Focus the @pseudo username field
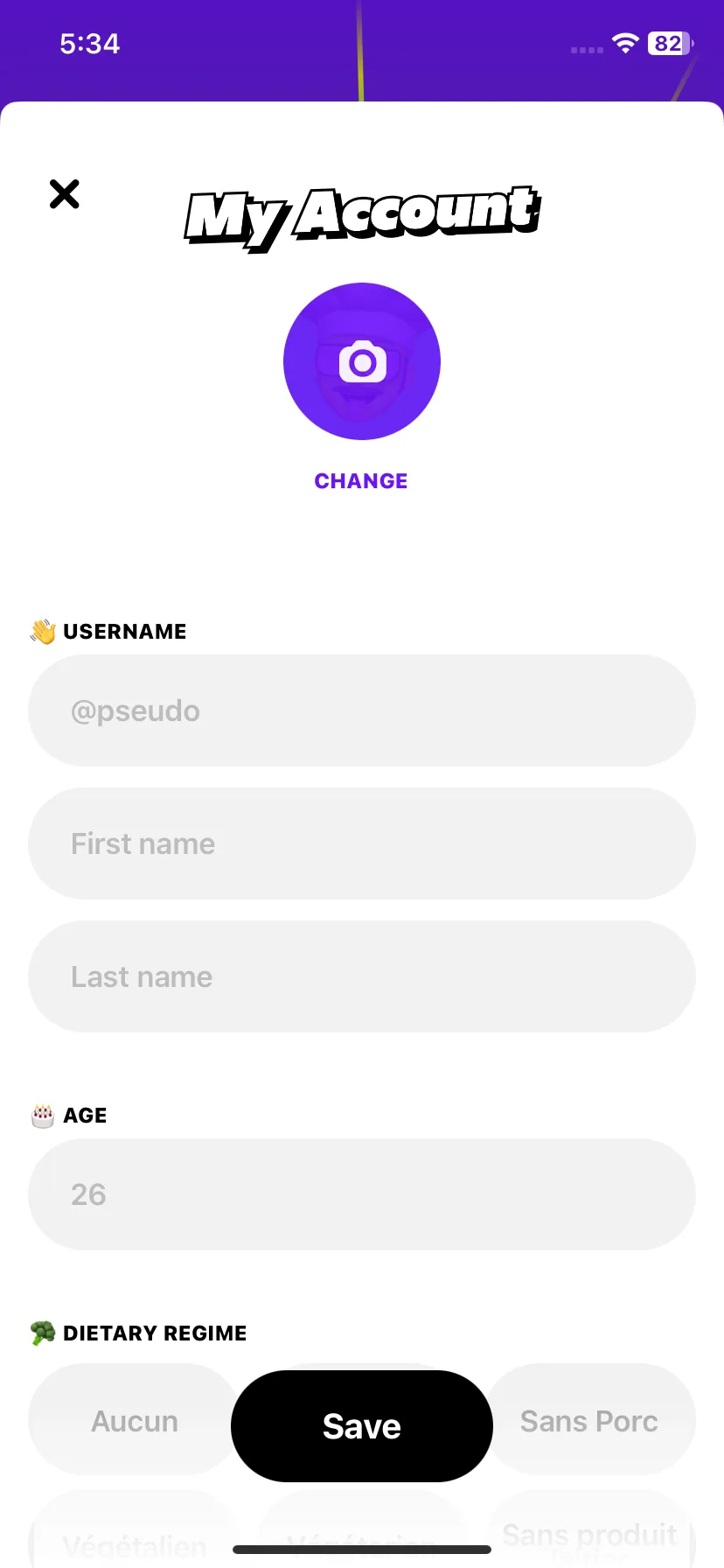Image resolution: width=724 pixels, height=1568 pixels. (362, 710)
